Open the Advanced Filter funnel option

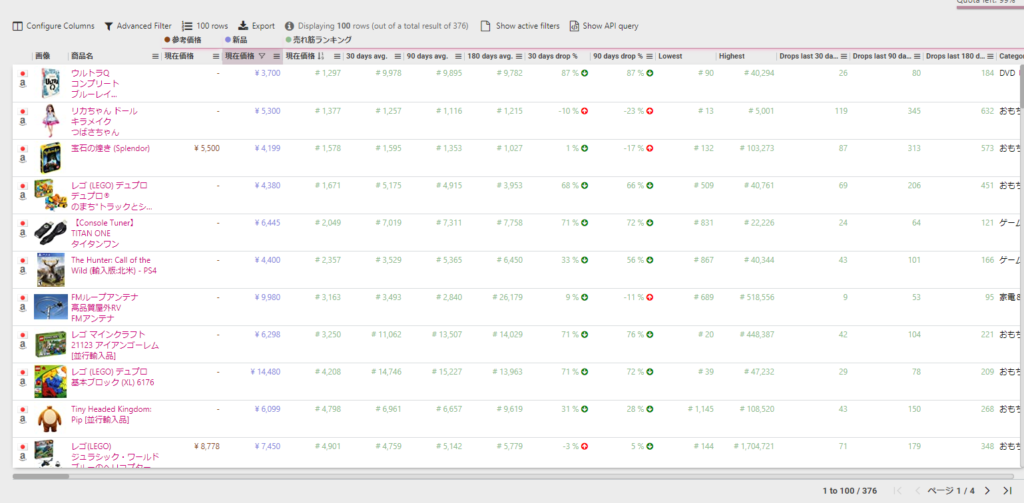pos(138,26)
